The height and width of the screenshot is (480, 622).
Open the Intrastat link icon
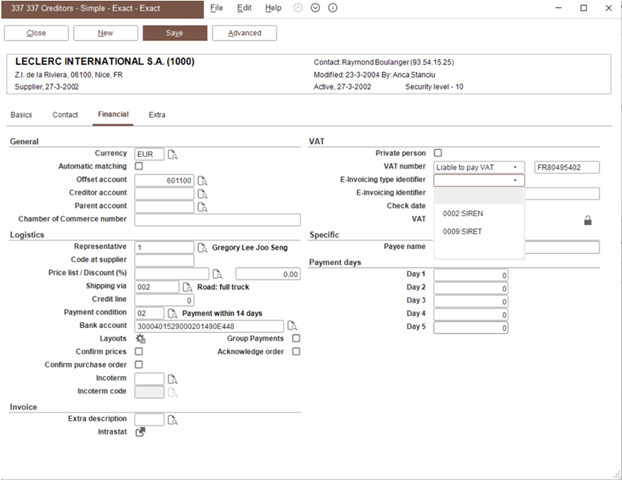tap(140, 432)
